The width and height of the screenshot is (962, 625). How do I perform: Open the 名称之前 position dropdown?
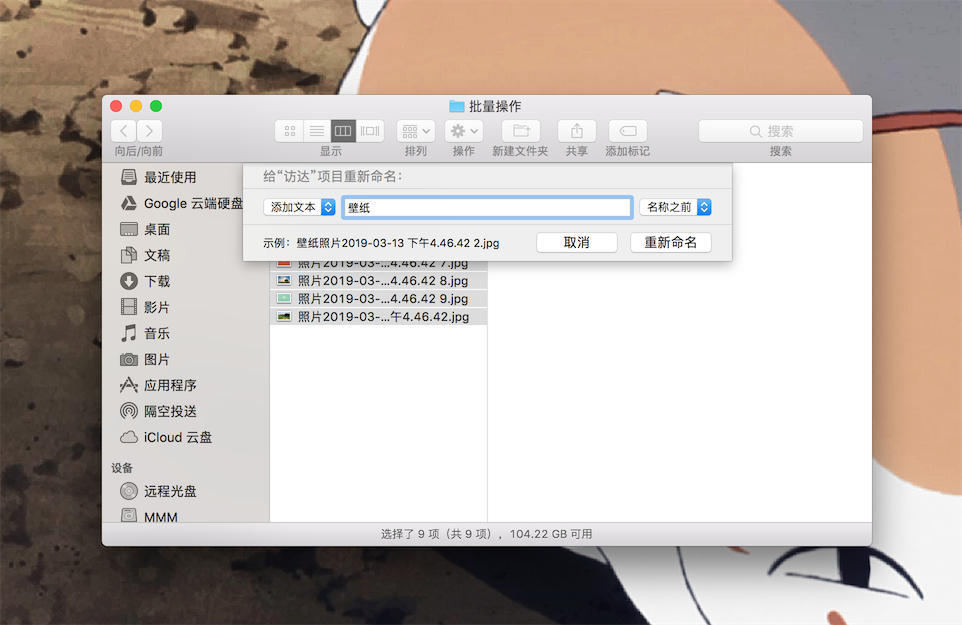tap(675, 207)
